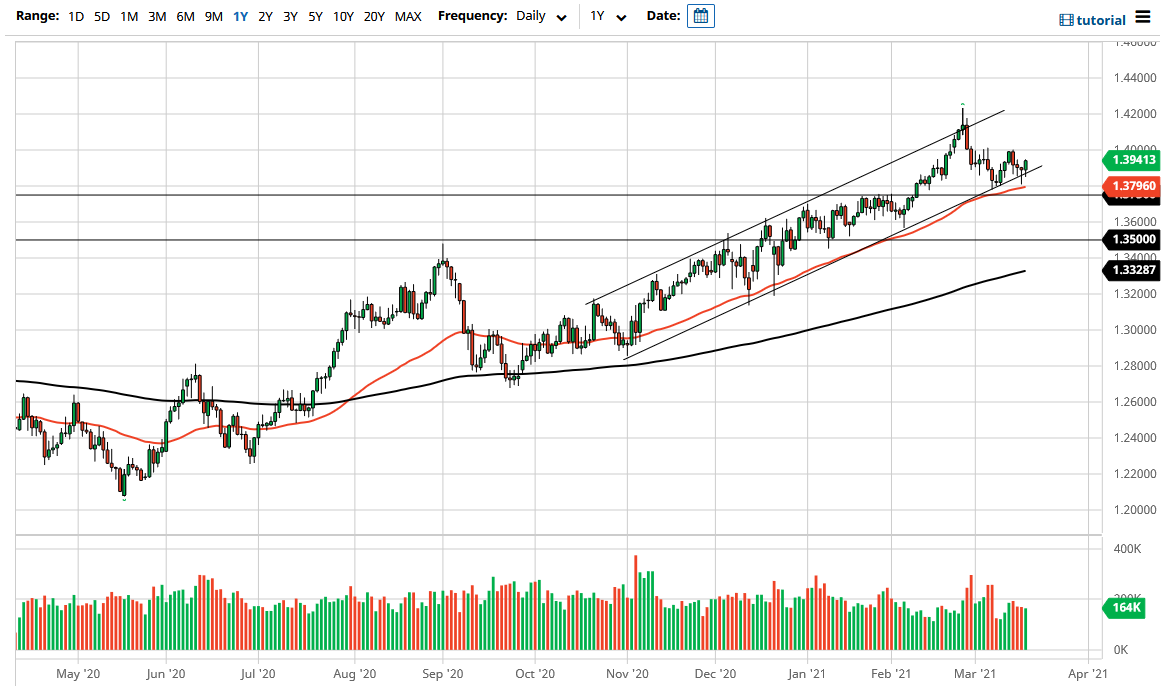Viewport: 1162px width, 686px height.
Task: Select the 5D range
Action: [102, 16]
